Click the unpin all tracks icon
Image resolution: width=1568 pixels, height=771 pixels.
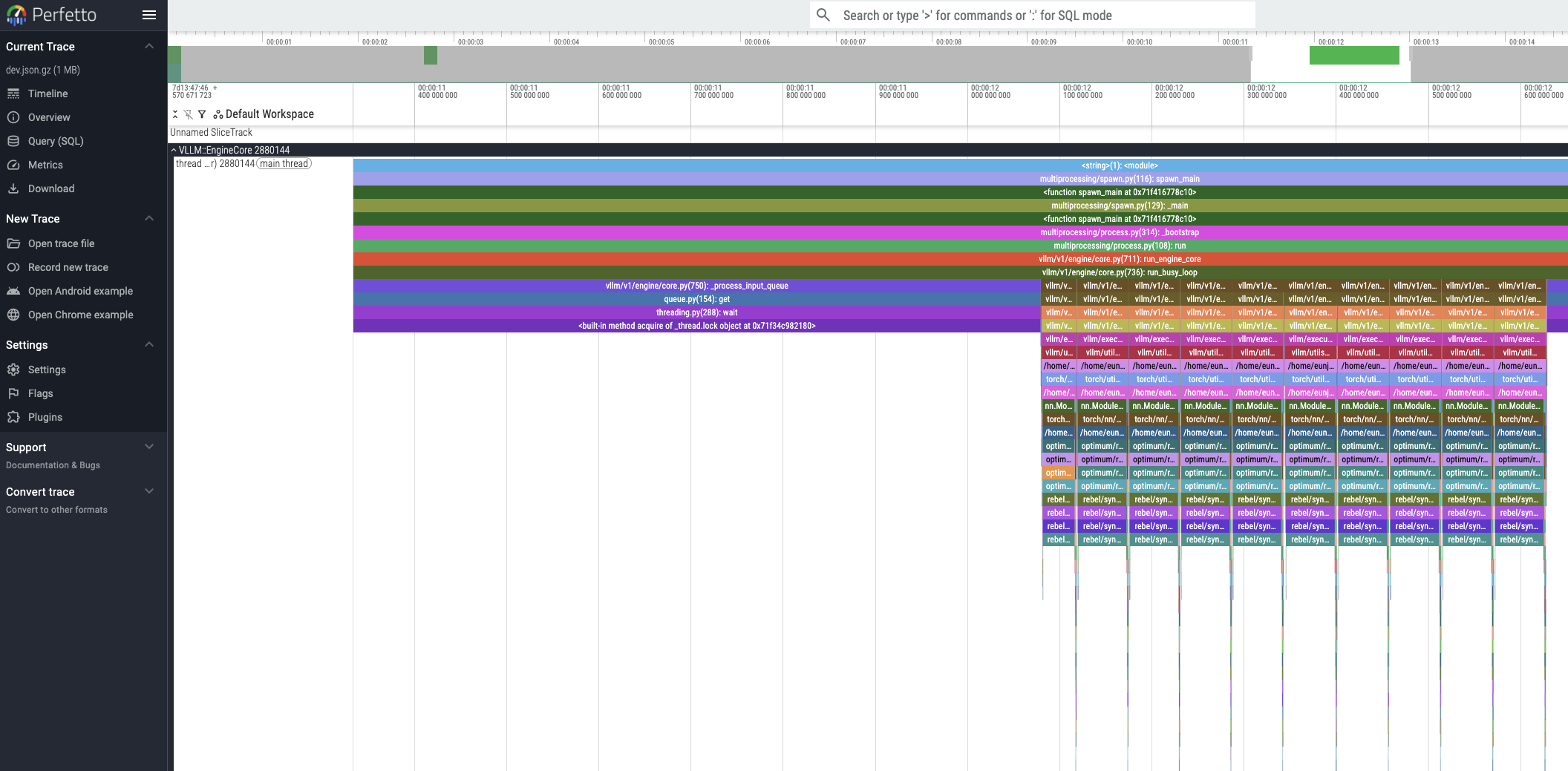(189, 114)
